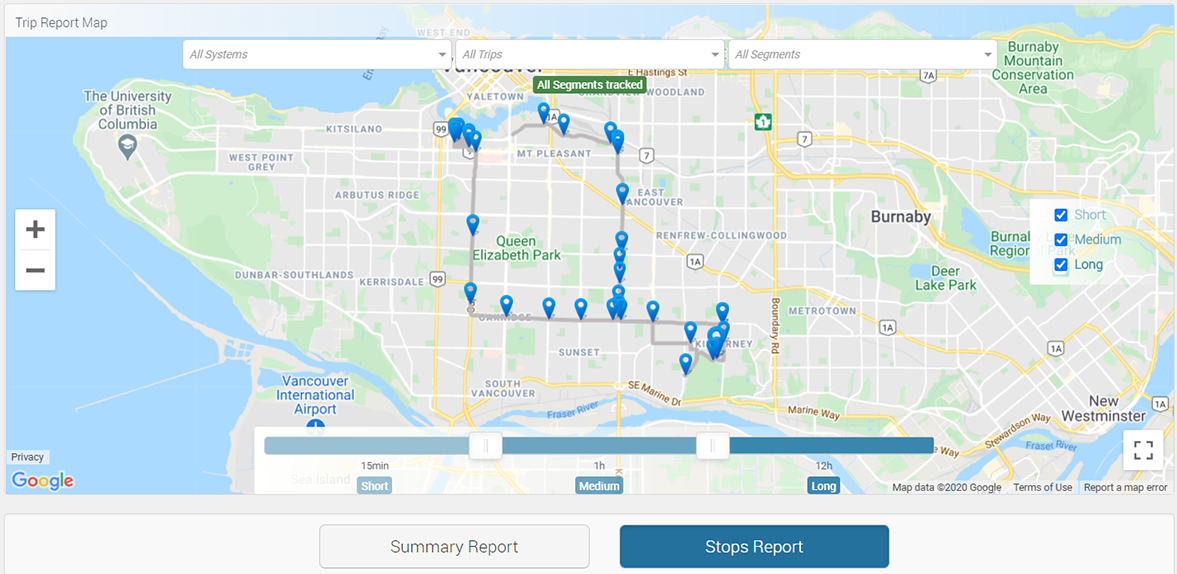Uncheck the Long segments checkbox
Image resolution: width=1177 pixels, height=574 pixels.
pyautogui.click(x=1061, y=265)
